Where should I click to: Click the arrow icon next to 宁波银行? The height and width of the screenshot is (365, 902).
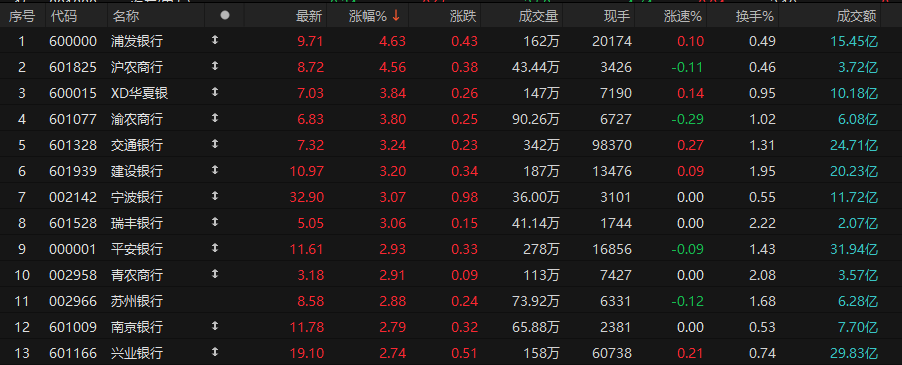(x=215, y=197)
